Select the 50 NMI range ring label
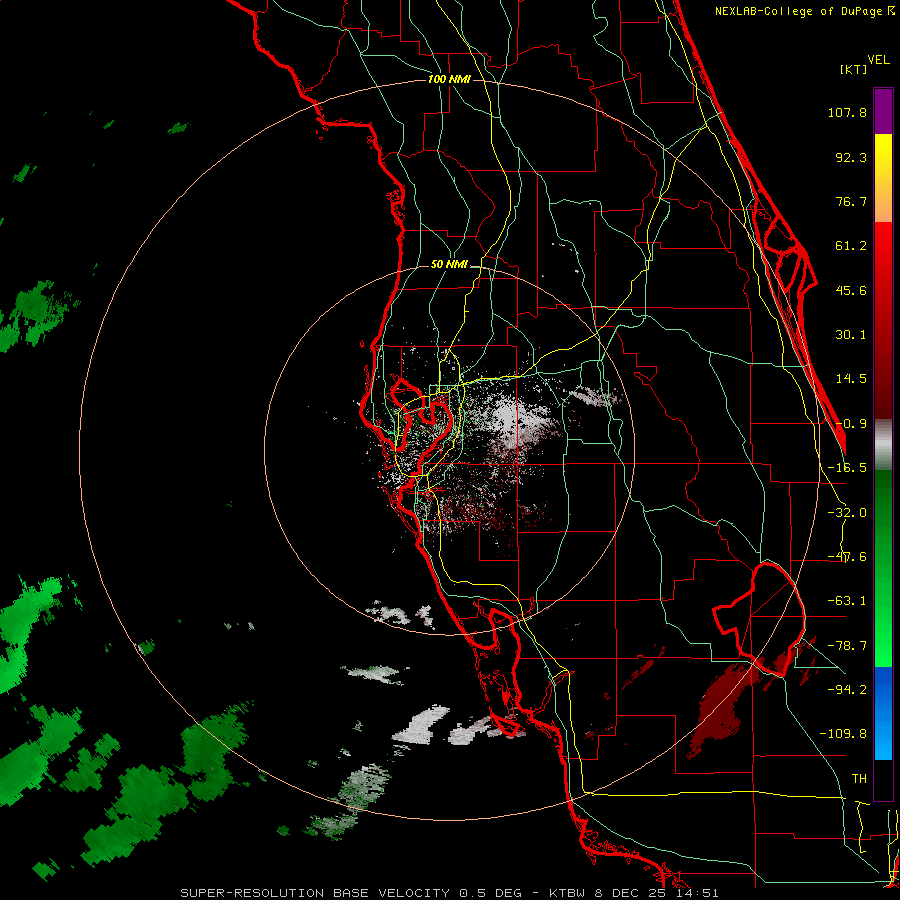The height and width of the screenshot is (900, 900). [x=449, y=265]
